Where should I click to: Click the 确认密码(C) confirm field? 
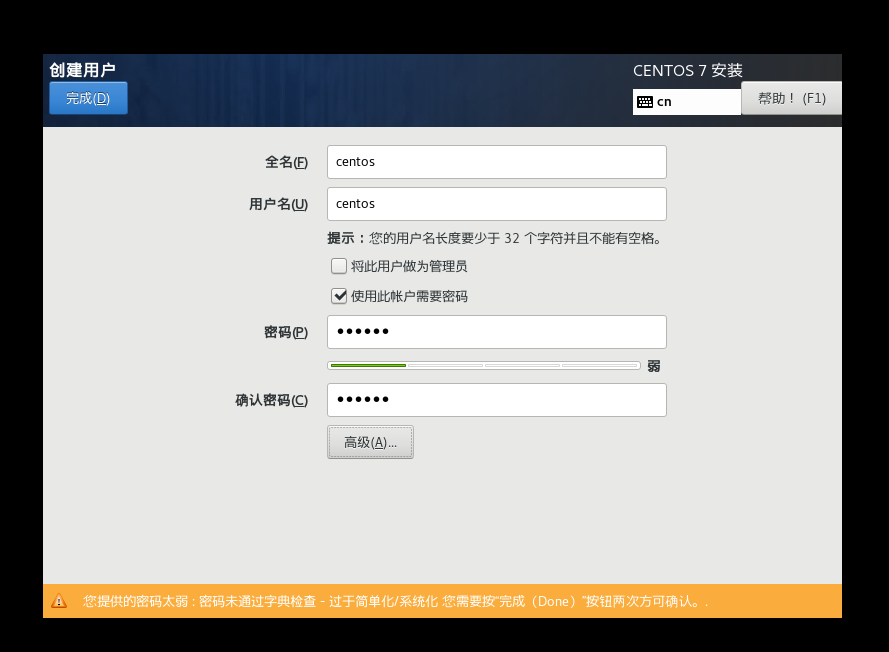(x=497, y=400)
